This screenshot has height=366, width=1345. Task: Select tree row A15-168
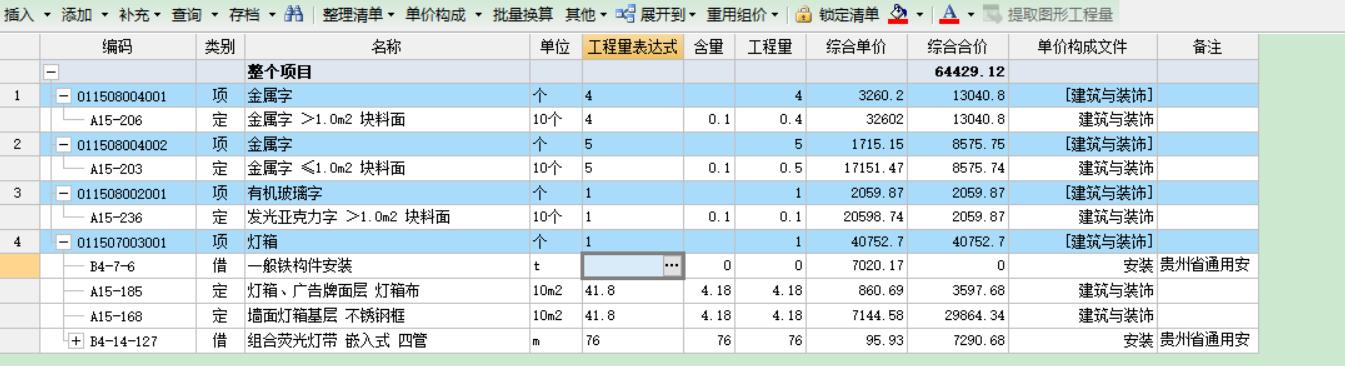(117, 315)
